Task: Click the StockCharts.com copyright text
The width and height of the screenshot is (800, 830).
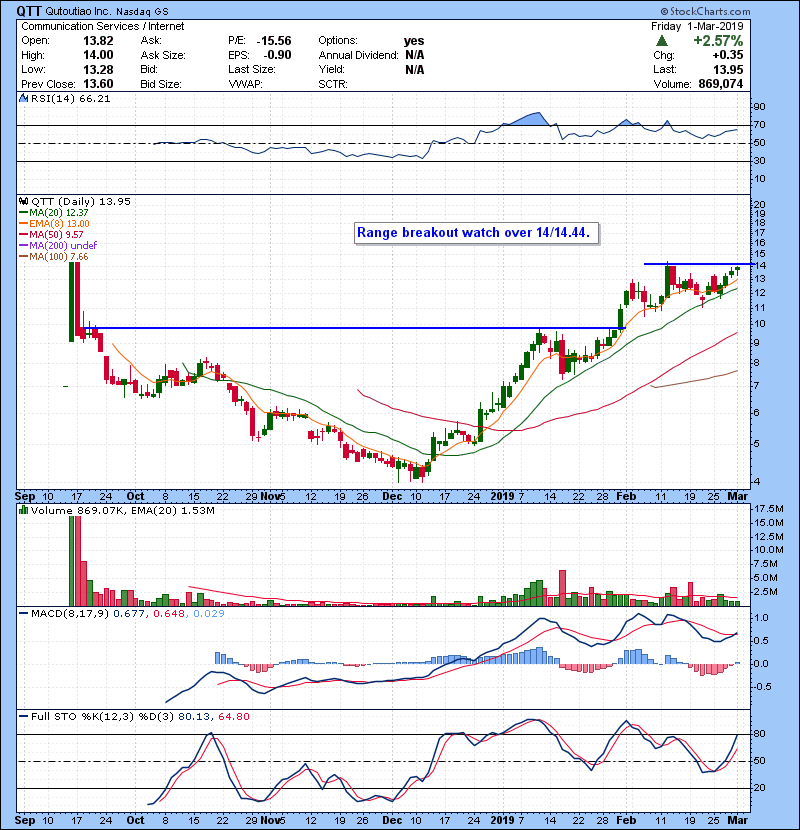Action: [705, 11]
